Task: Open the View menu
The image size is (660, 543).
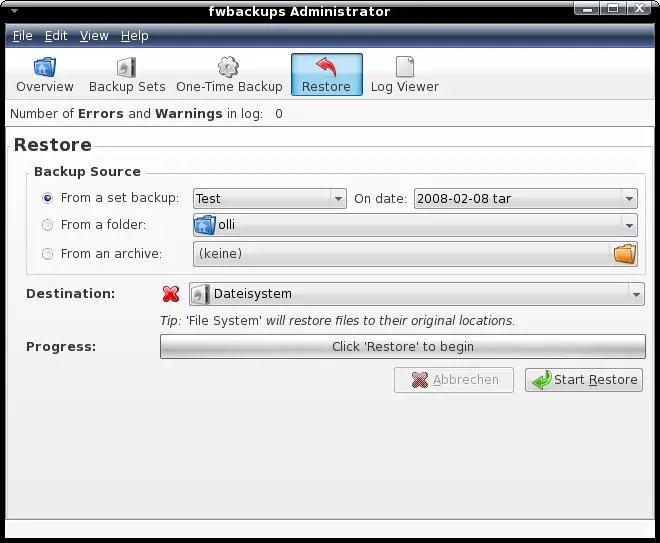Action: click(x=94, y=36)
